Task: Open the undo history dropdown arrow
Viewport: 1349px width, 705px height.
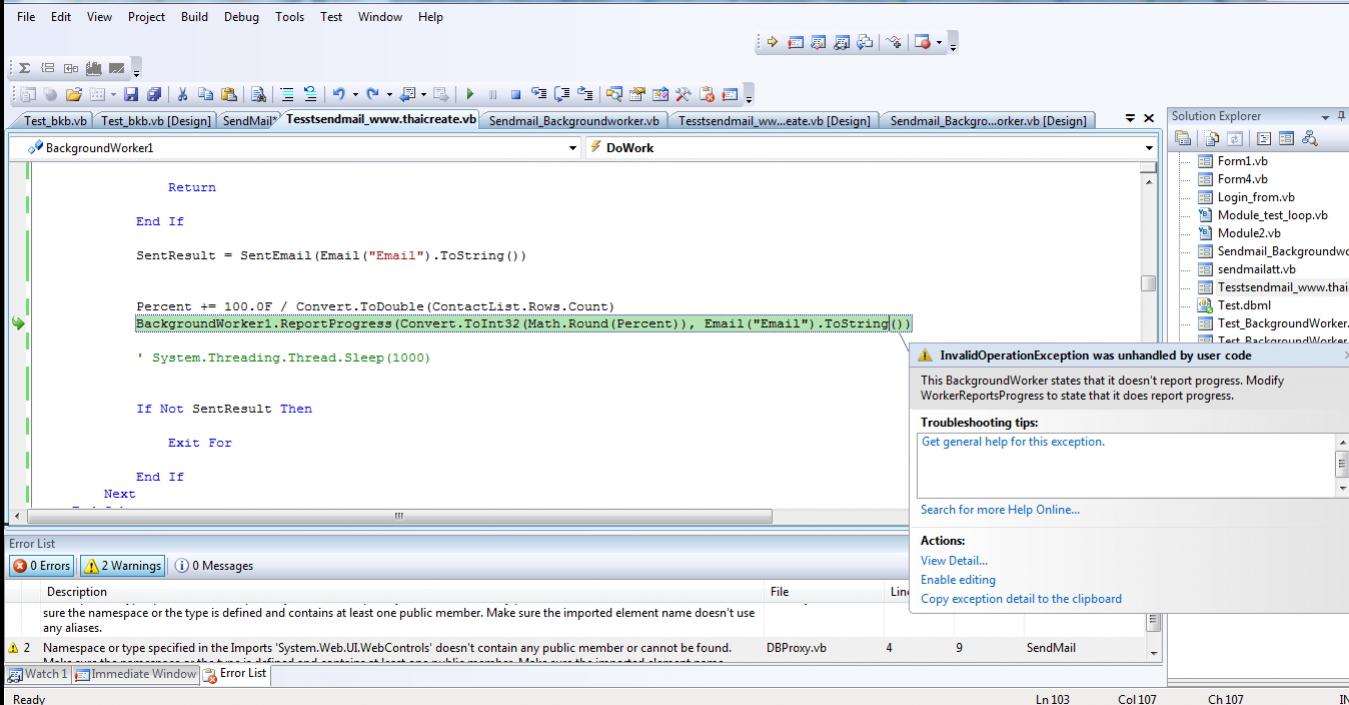Action: (x=355, y=96)
